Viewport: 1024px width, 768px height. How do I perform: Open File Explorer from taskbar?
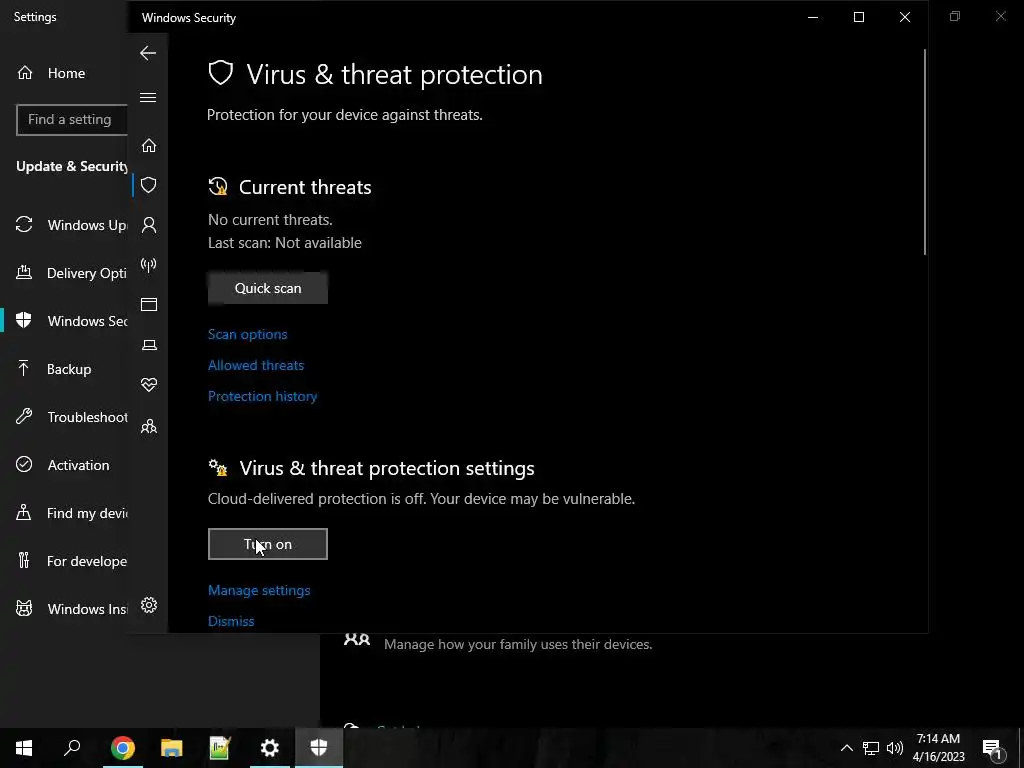172,748
